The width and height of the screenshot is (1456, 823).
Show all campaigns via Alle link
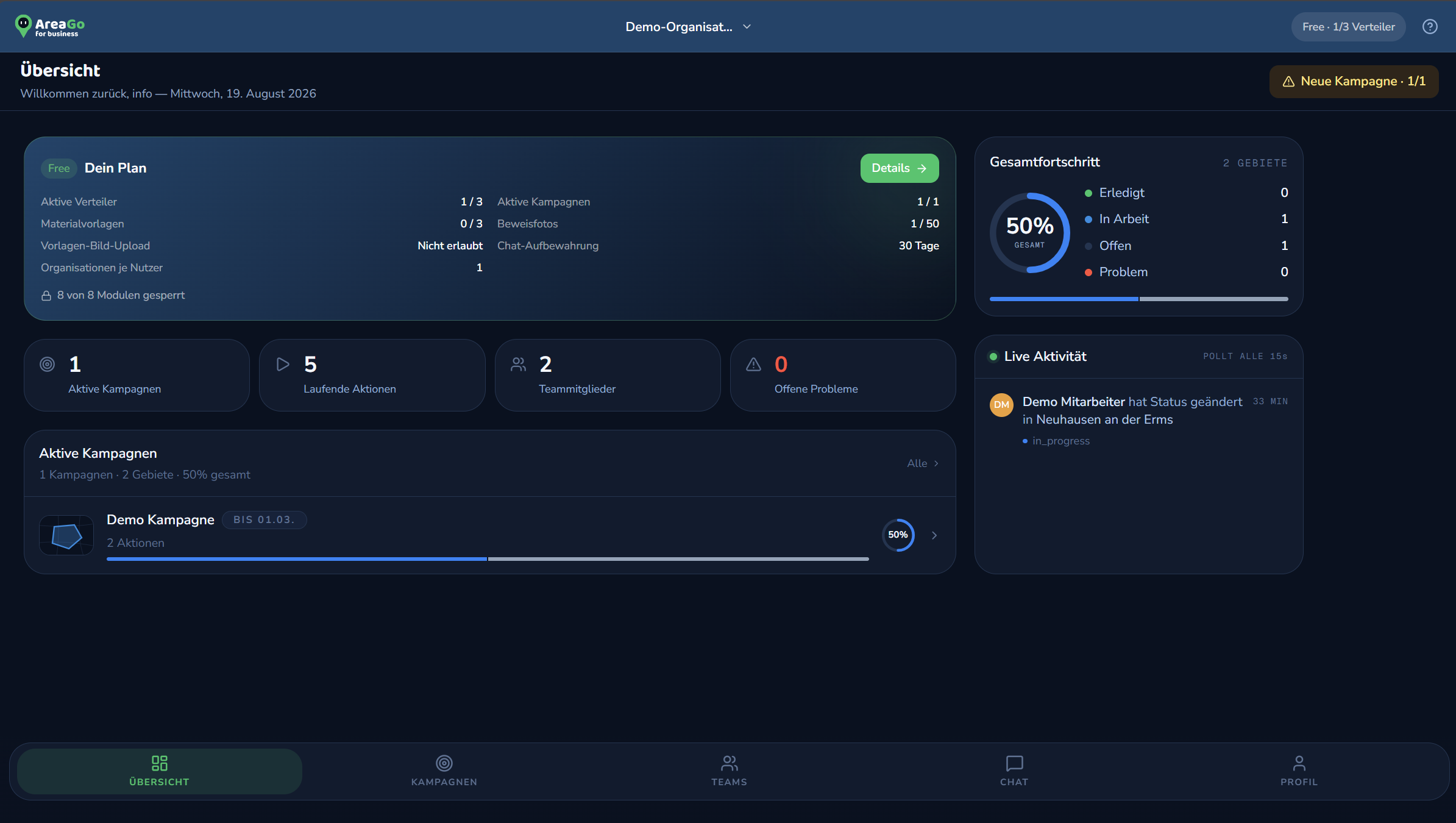923,463
